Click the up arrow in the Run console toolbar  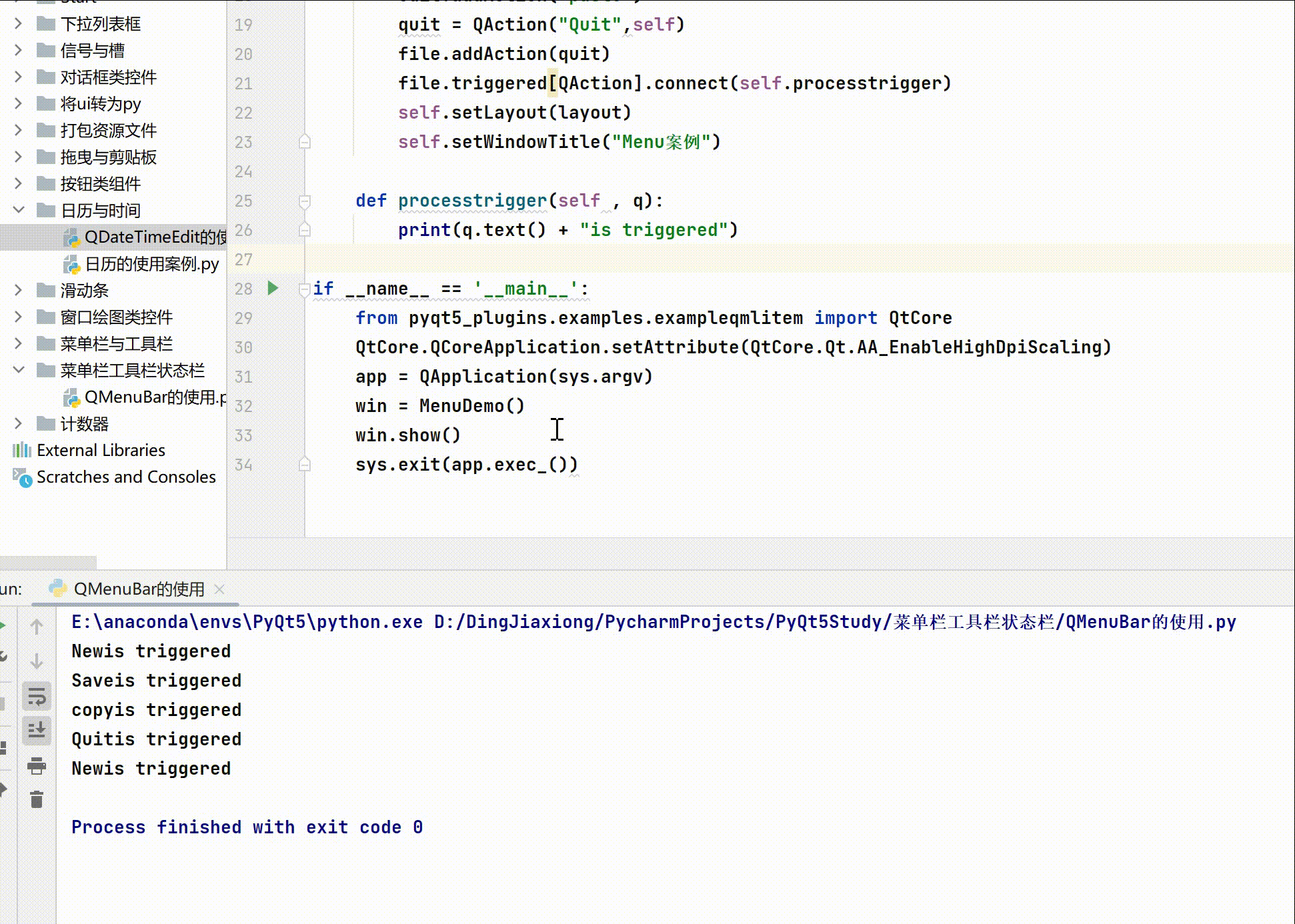pos(37,627)
